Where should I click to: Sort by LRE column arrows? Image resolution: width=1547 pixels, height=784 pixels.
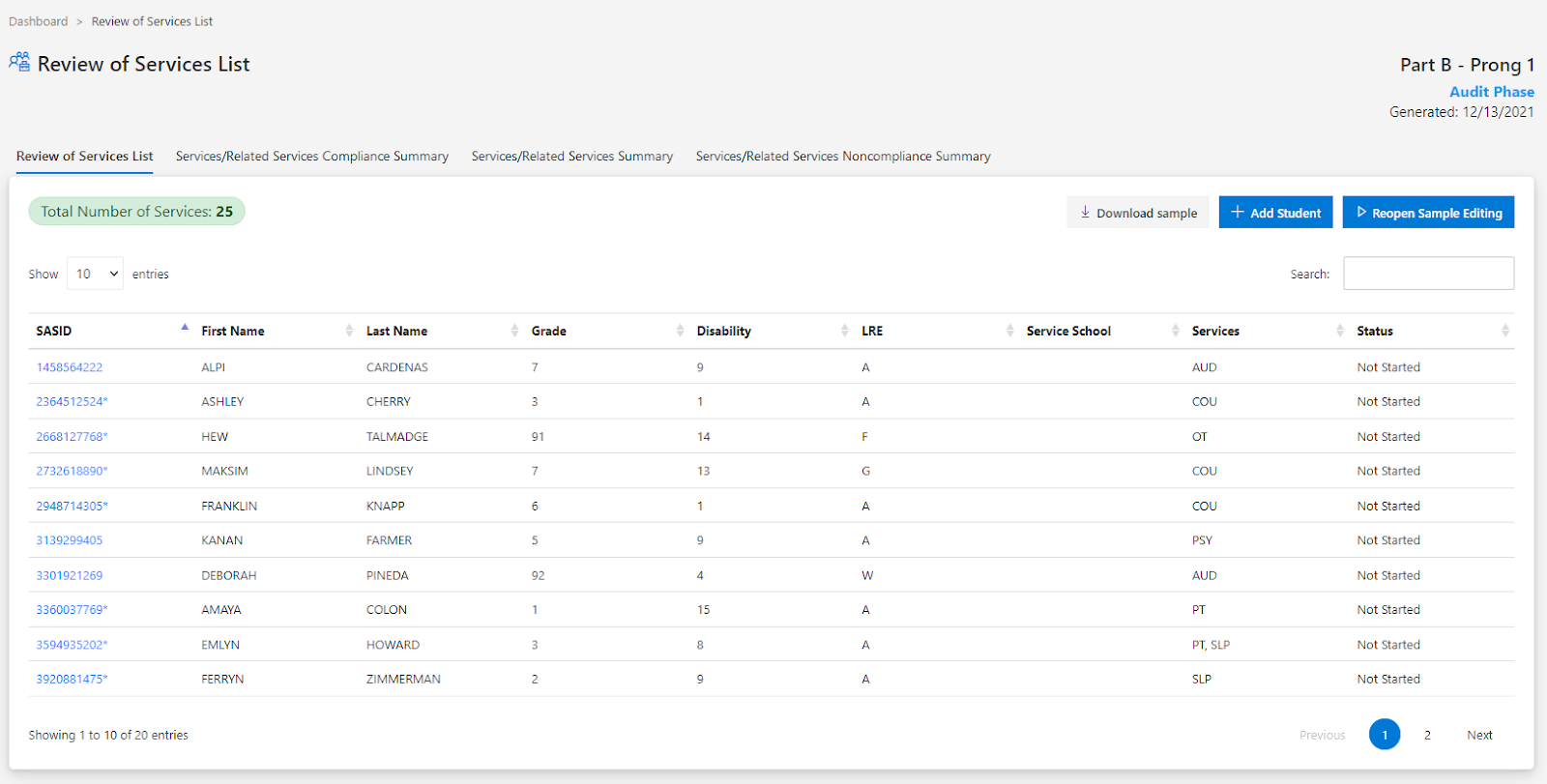1009,331
